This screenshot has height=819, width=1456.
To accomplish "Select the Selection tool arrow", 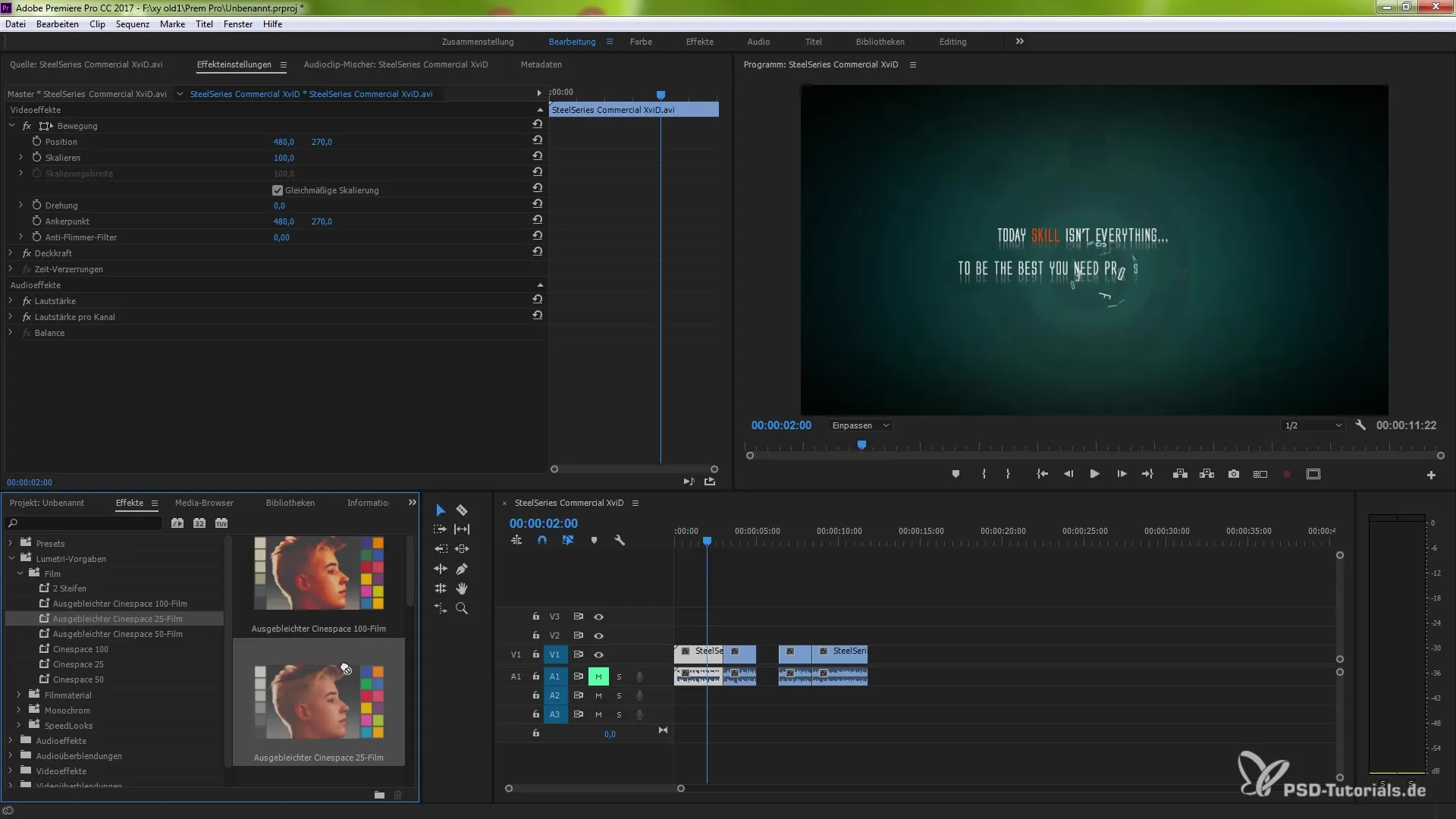I will [x=441, y=510].
